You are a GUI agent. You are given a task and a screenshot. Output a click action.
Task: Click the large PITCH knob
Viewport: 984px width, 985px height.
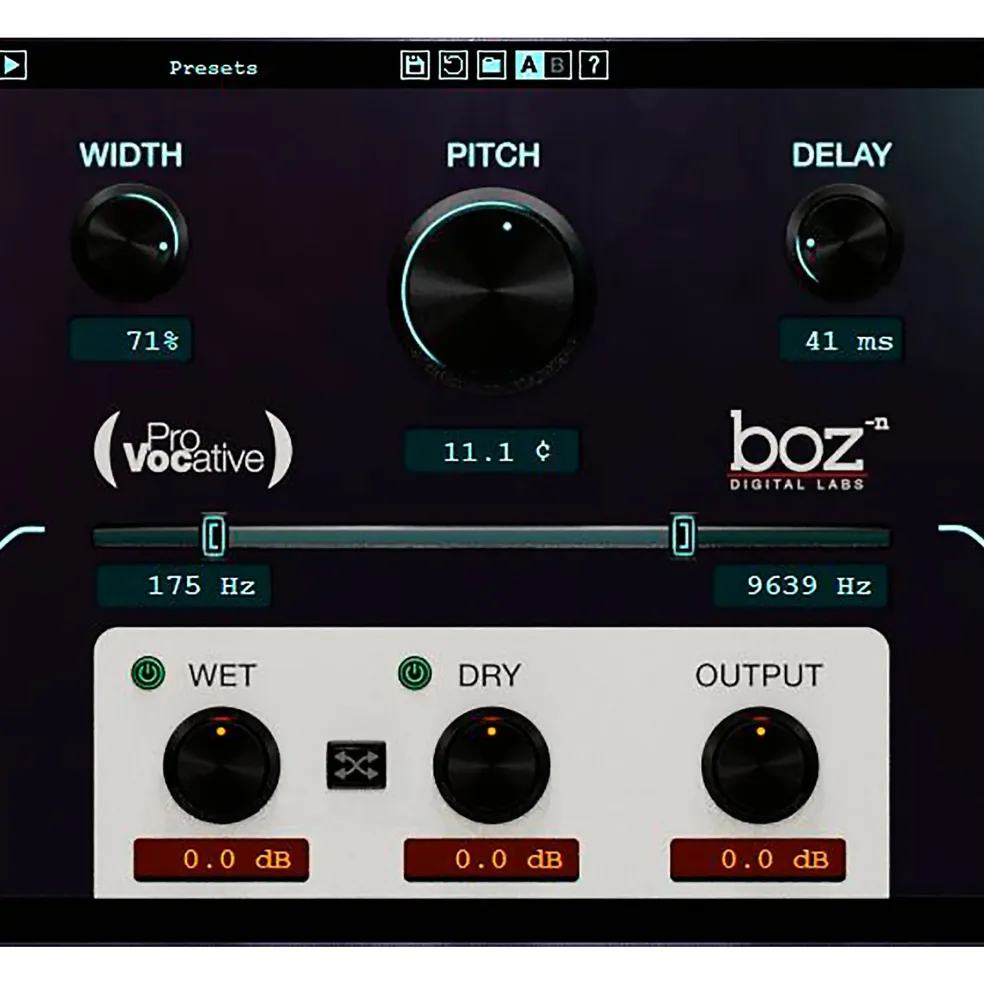[492, 289]
